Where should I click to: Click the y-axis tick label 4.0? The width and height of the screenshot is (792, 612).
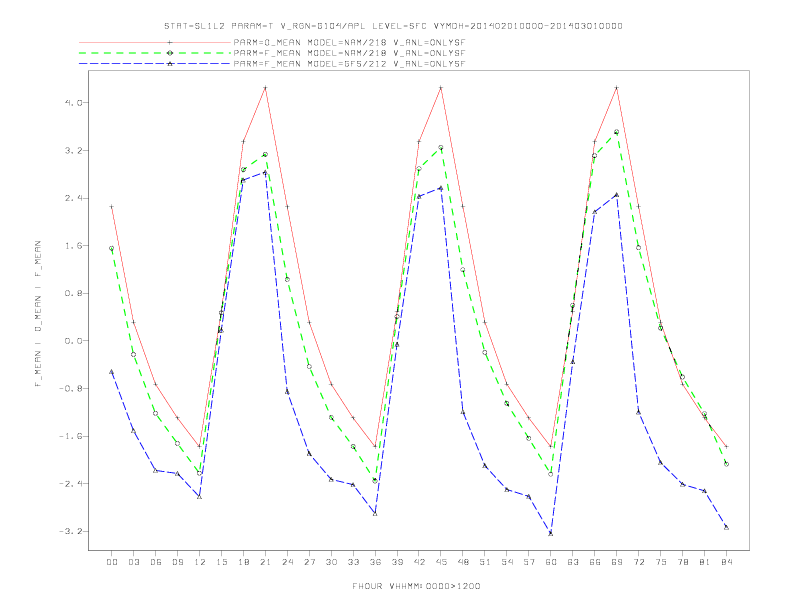click(x=74, y=103)
